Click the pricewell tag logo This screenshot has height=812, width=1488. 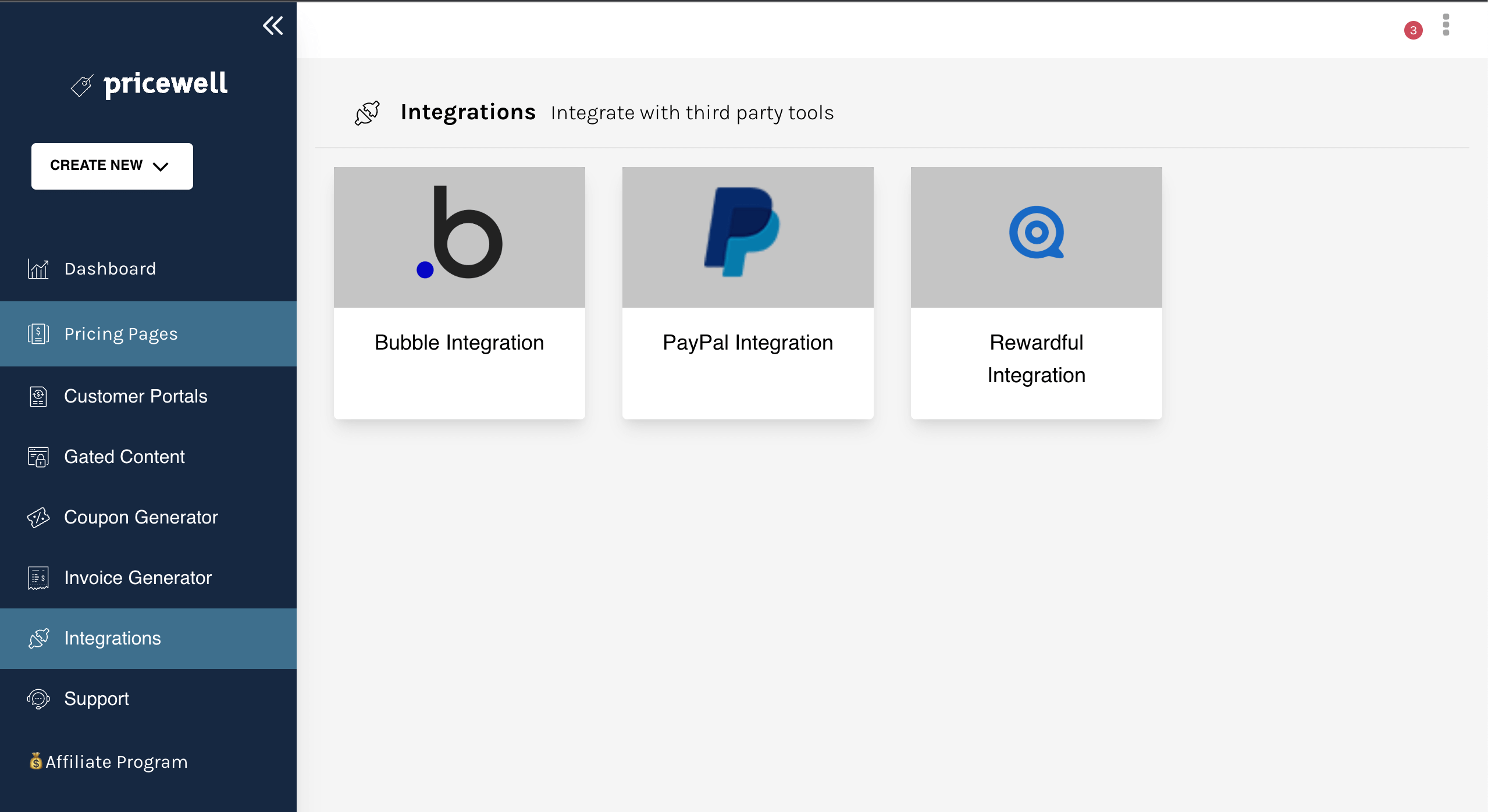click(81, 84)
